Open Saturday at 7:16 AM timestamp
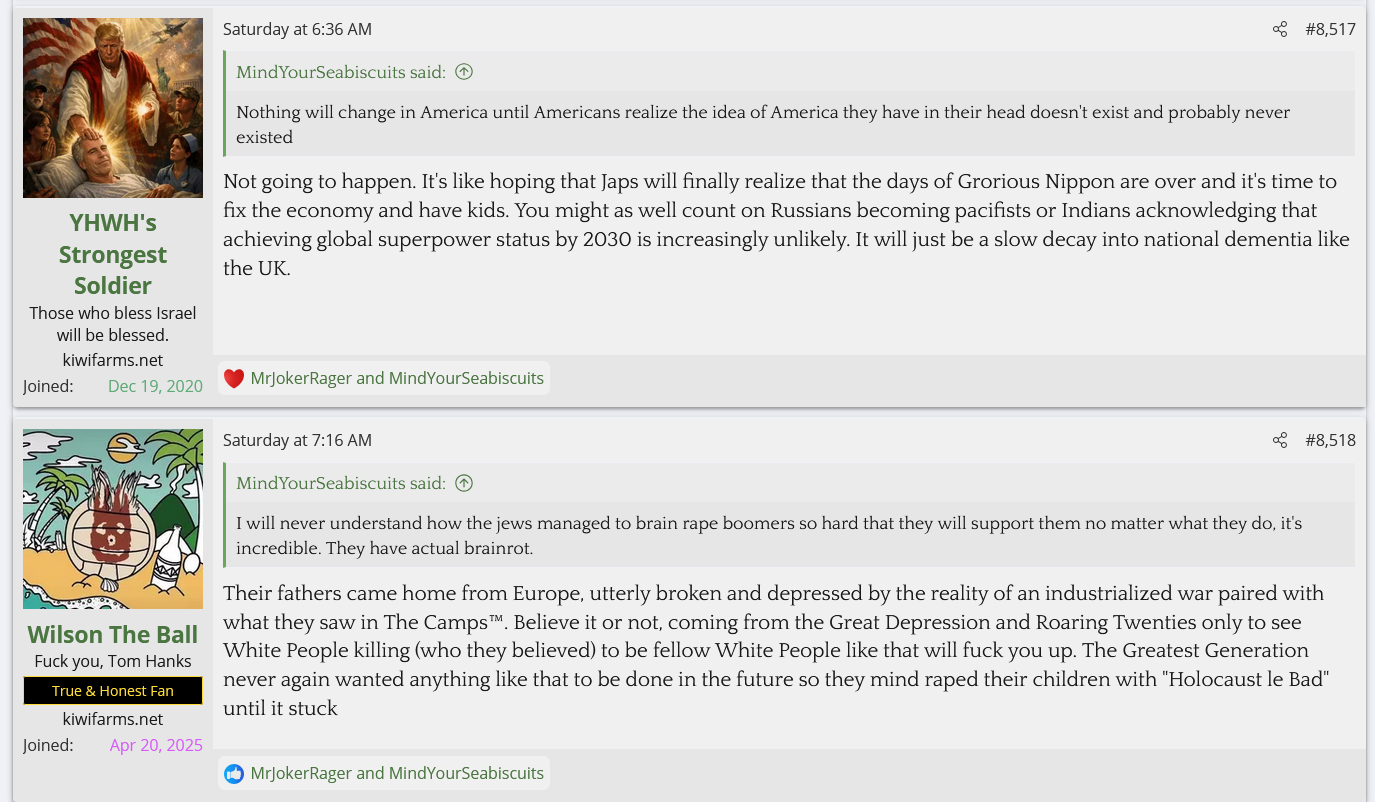The image size is (1375, 802). click(x=297, y=441)
